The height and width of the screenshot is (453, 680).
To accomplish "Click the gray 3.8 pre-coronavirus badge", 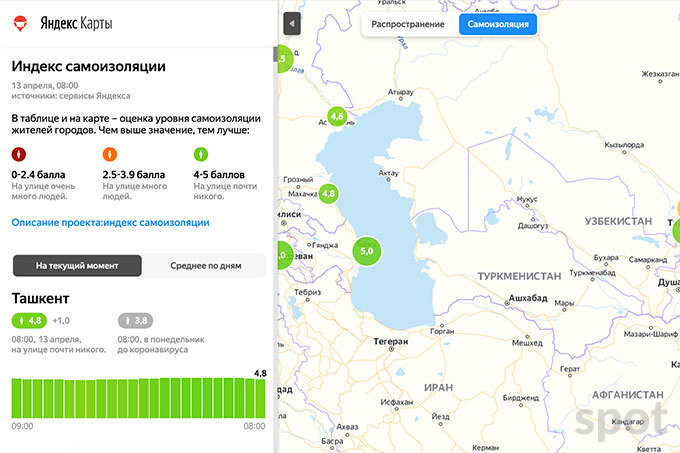I will tap(135, 320).
